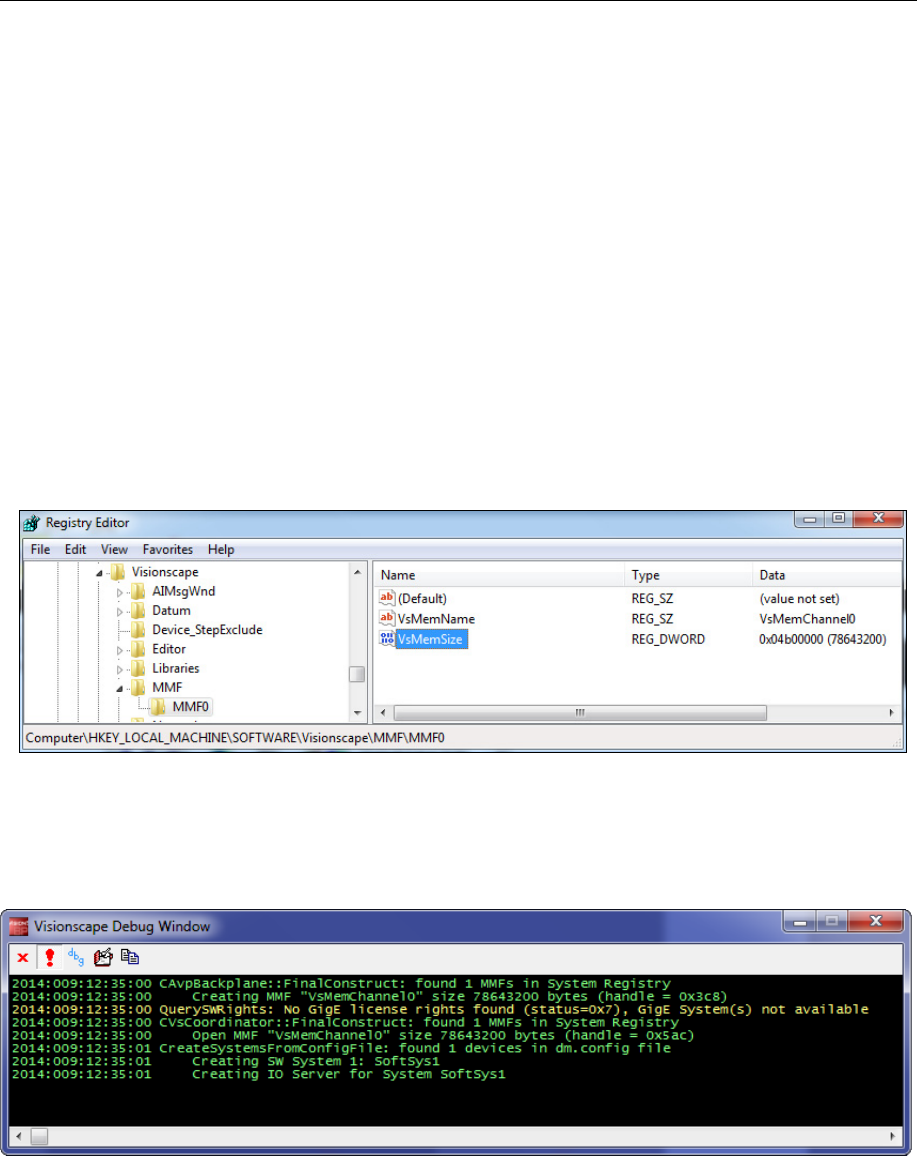Viewport: 917px width, 1156px height.
Task: Toggle the red exclamation errors icon
Action: click(49, 958)
